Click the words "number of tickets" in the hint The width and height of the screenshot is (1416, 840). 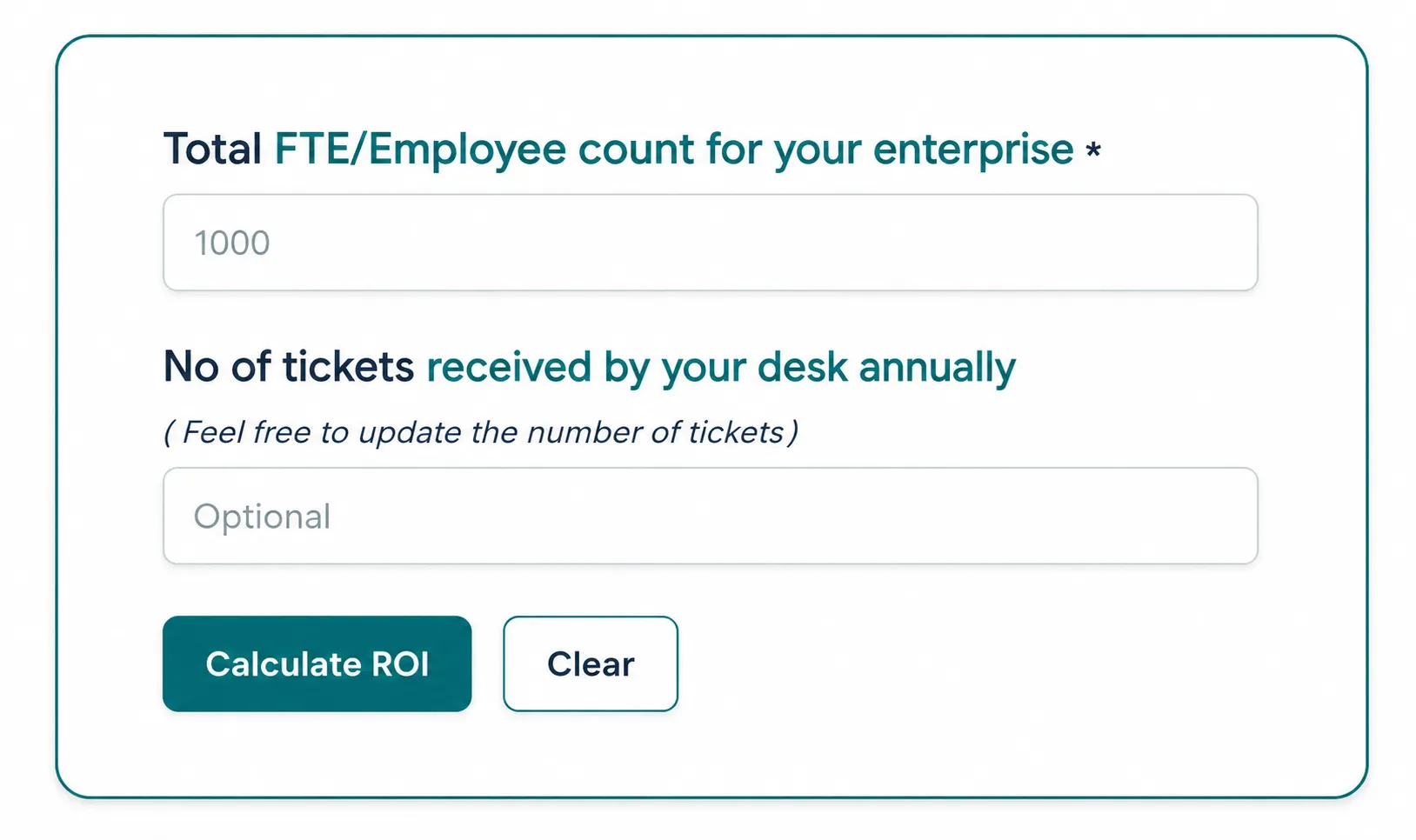click(x=656, y=432)
